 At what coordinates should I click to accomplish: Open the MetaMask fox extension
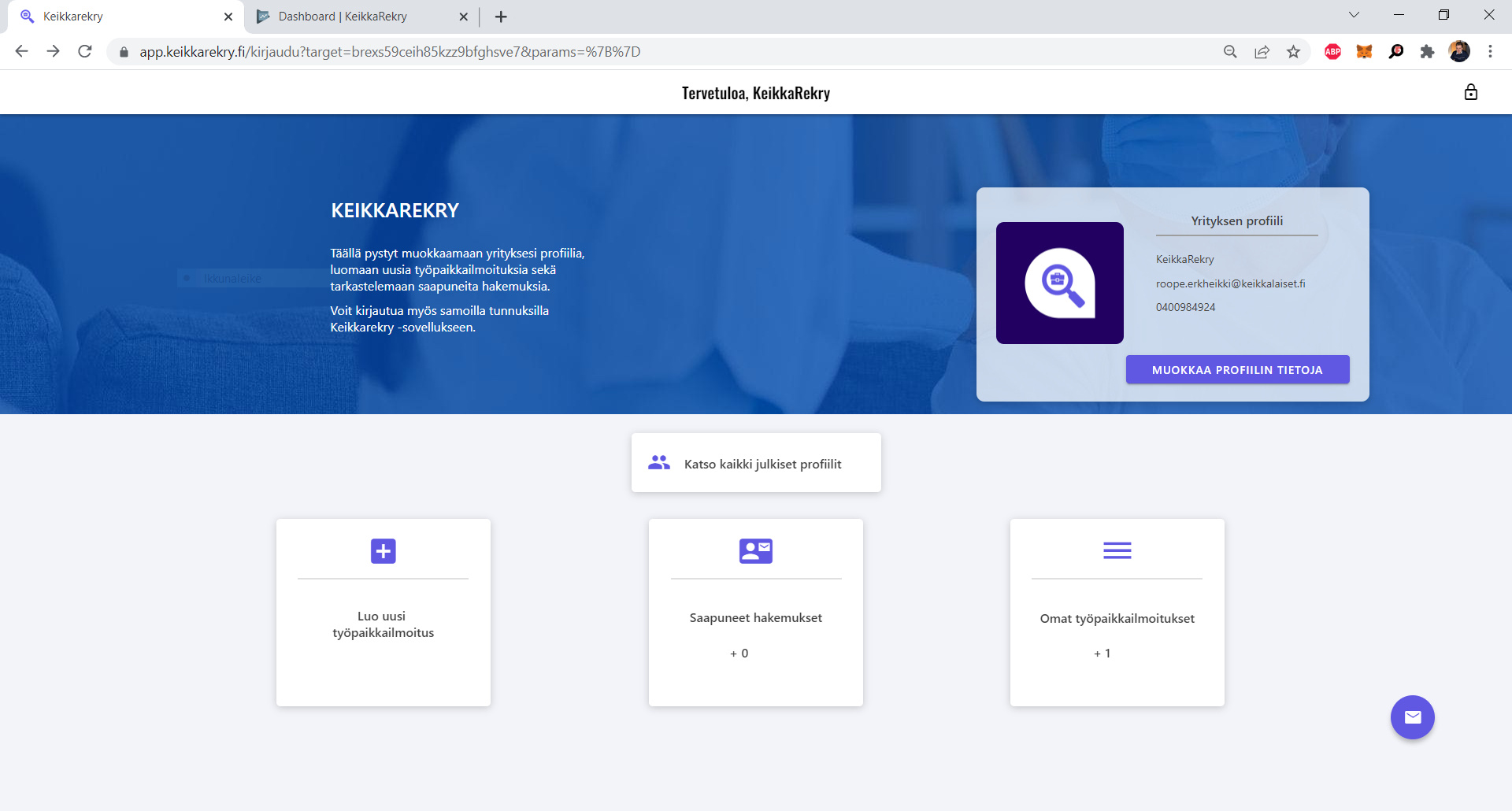pyautogui.click(x=1364, y=52)
